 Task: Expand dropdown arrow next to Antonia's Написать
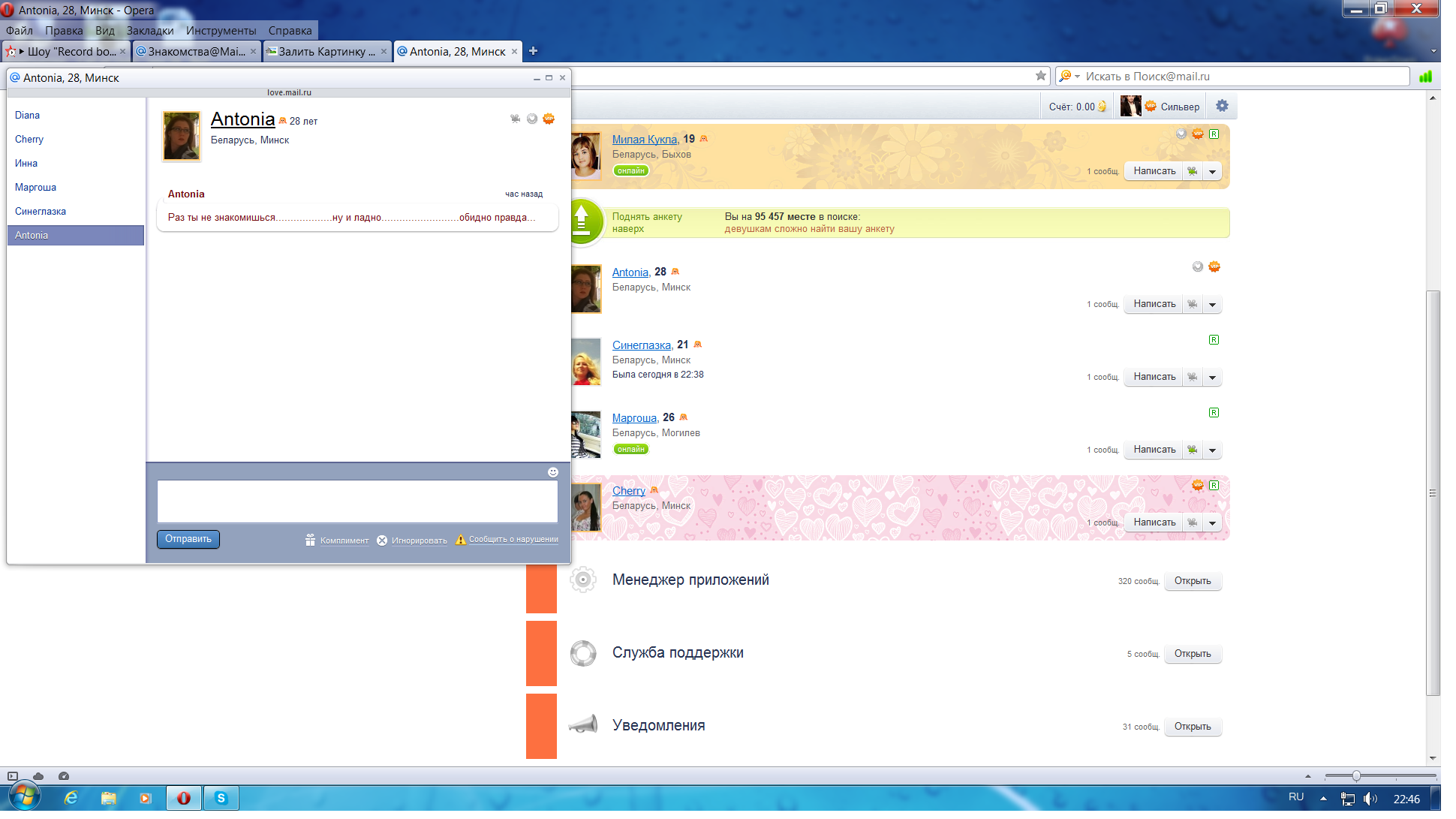(1212, 305)
